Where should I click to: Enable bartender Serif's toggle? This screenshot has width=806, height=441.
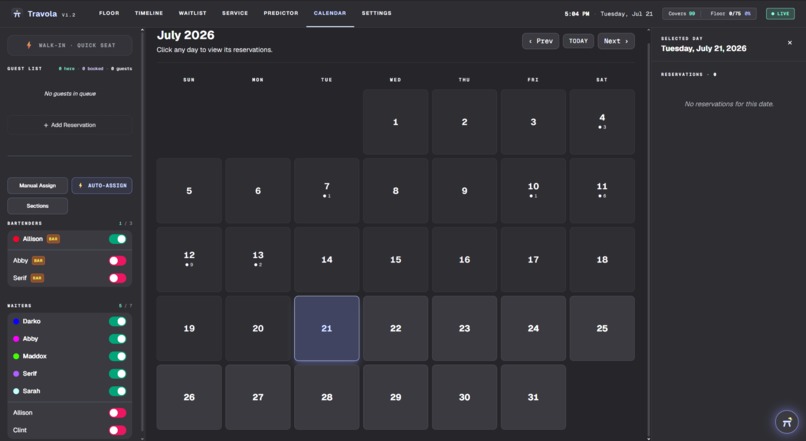pyautogui.click(x=117, y=278)
